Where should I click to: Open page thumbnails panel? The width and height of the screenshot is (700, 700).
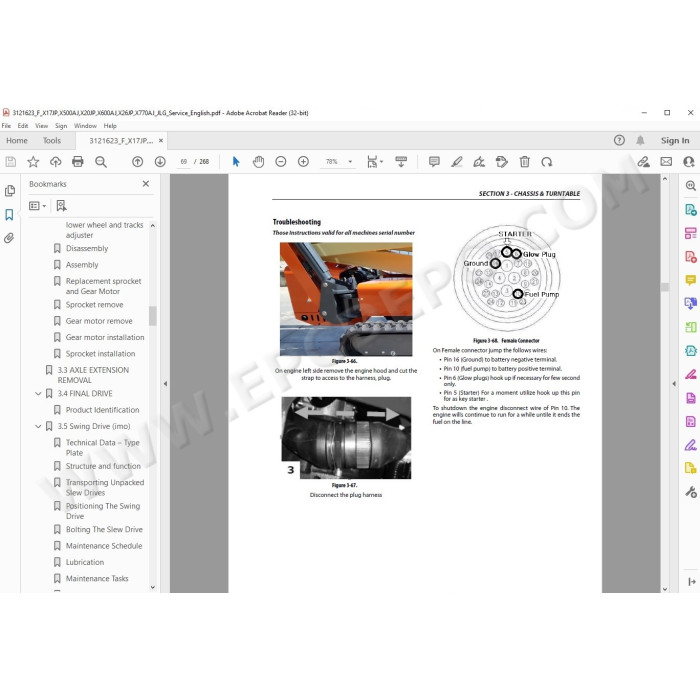coord(9,191)
